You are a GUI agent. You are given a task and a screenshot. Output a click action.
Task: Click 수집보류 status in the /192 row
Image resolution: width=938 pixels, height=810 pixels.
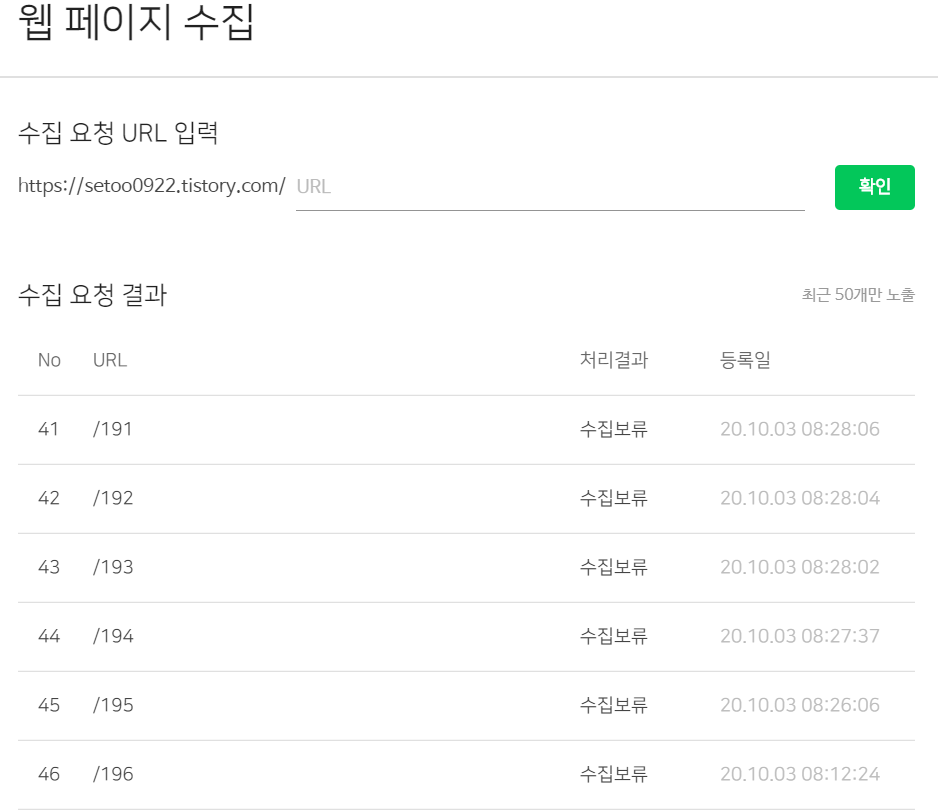point(614,498)
